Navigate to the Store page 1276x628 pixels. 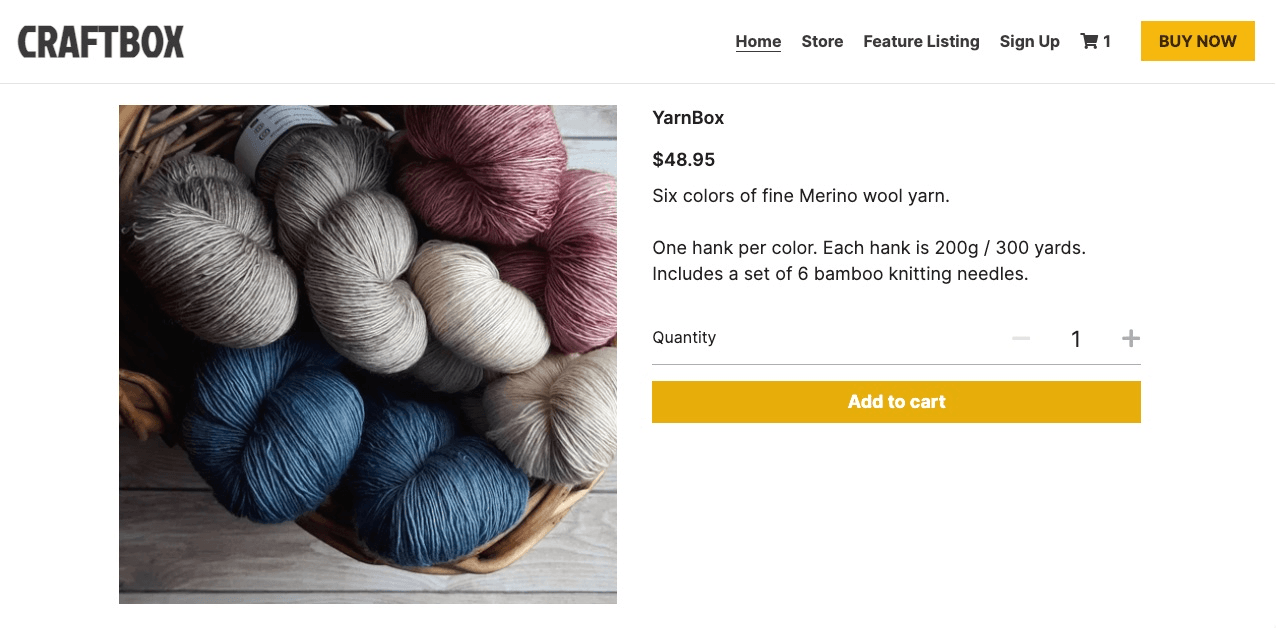[x=822, y=41]
